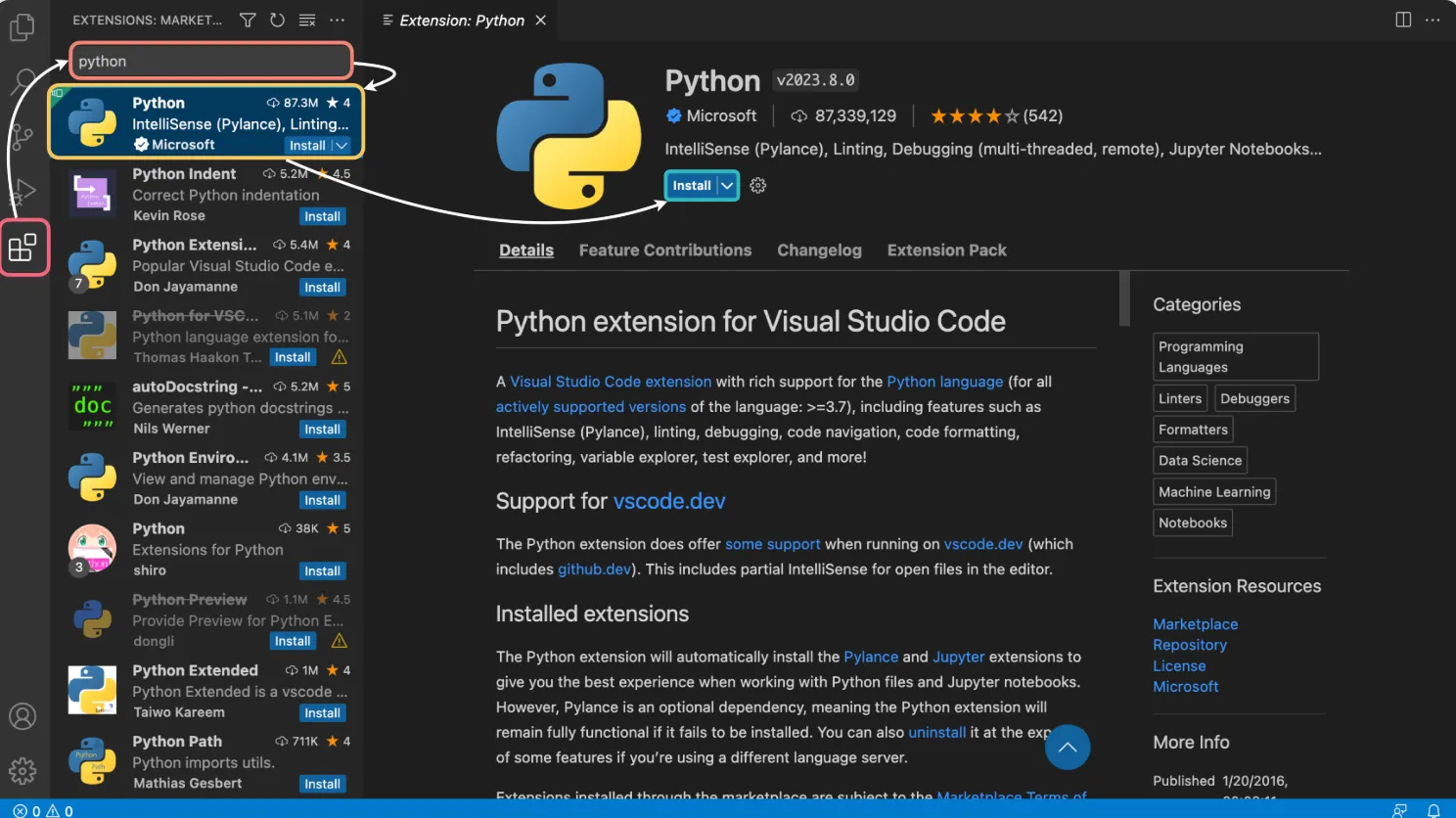Screen dimensions: 1456x818
Task: Open the Repository link under Extension Resources
Action: 1189,645
